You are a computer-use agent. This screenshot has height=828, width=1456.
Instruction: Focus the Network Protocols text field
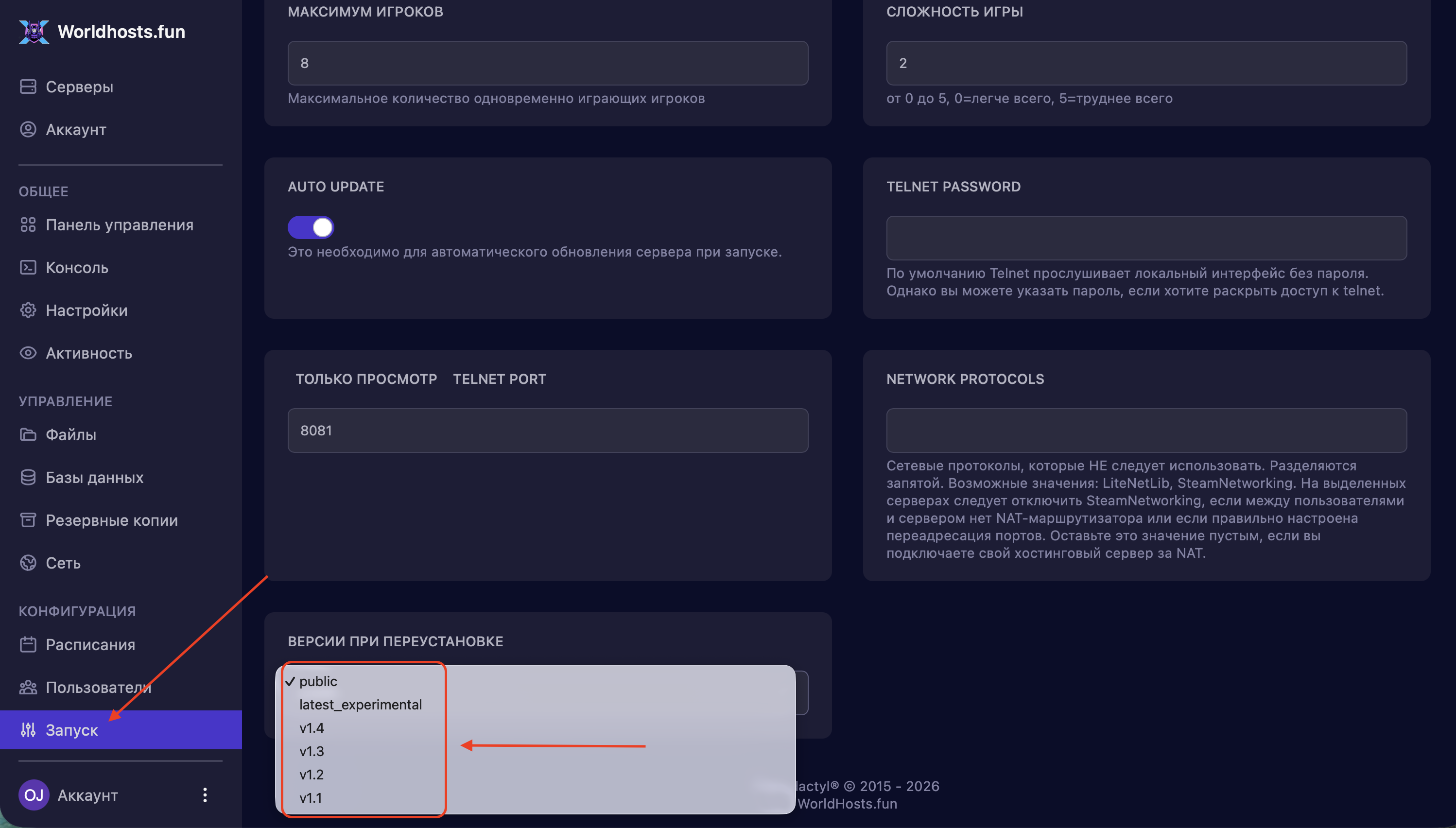coord(1146,431)
